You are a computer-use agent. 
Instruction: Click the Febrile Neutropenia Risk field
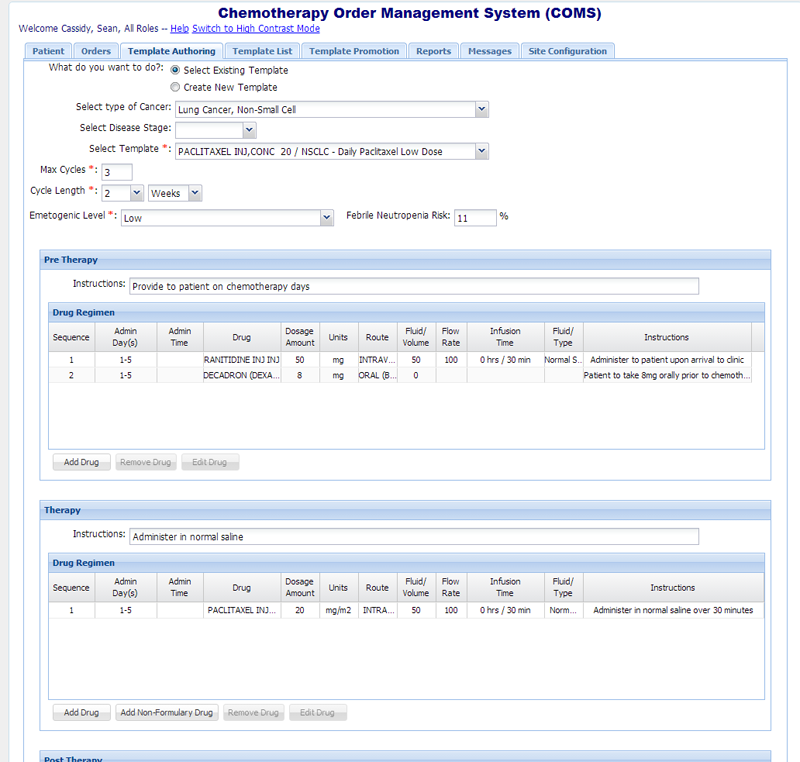[475, 217]
